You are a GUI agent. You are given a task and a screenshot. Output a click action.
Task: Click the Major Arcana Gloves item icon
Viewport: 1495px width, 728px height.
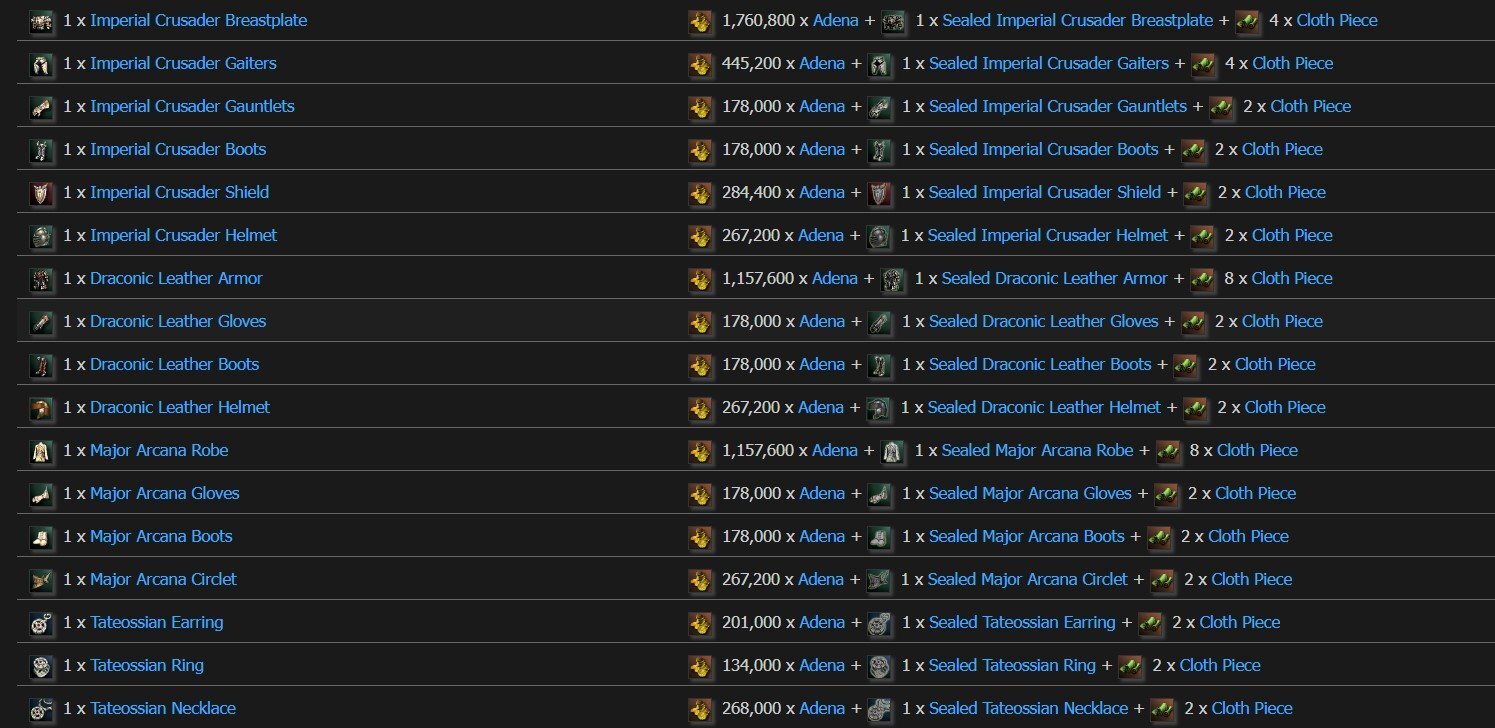(41, 494)
